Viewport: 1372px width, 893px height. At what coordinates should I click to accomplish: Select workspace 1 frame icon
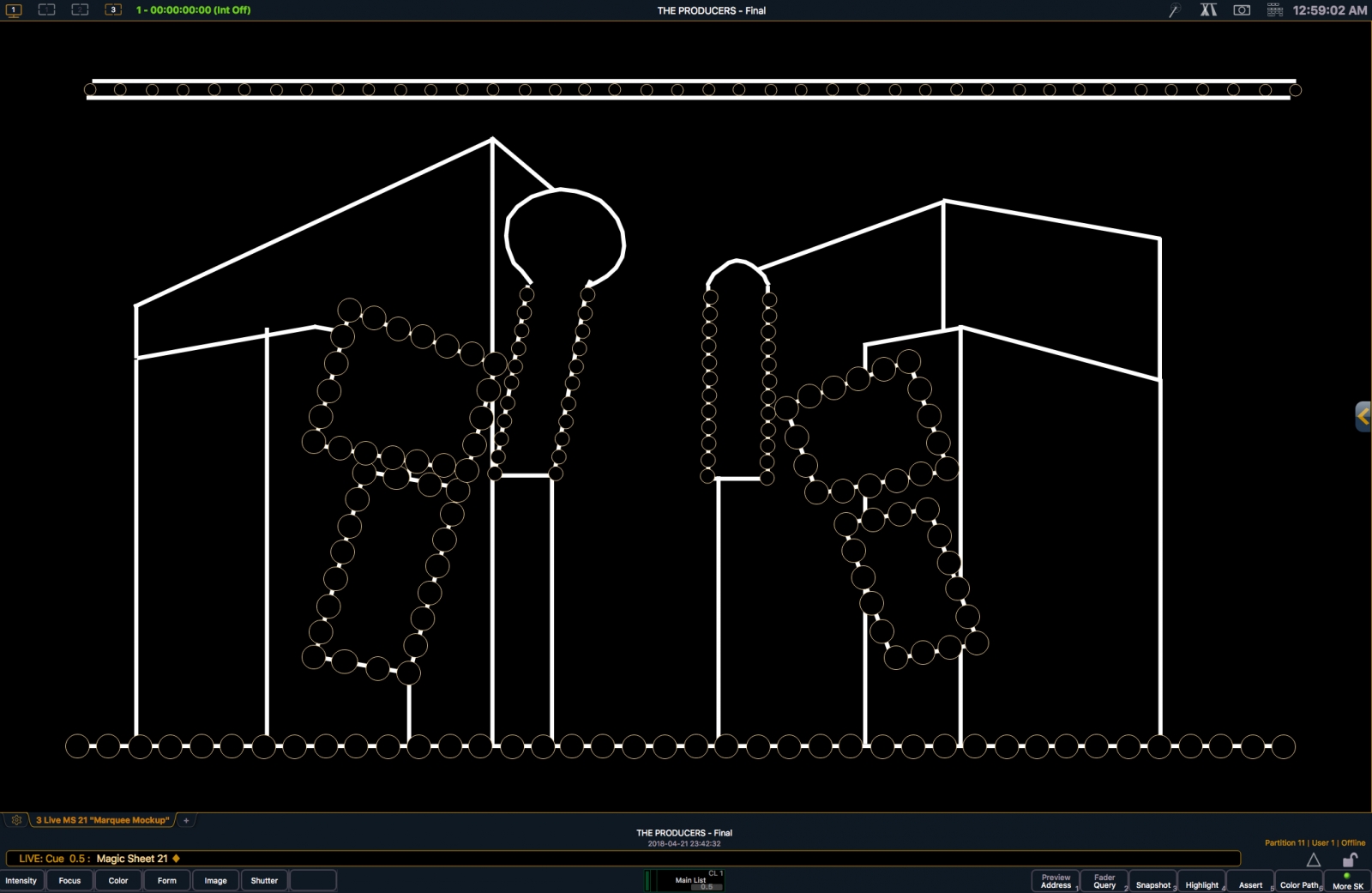coord(47,10)
